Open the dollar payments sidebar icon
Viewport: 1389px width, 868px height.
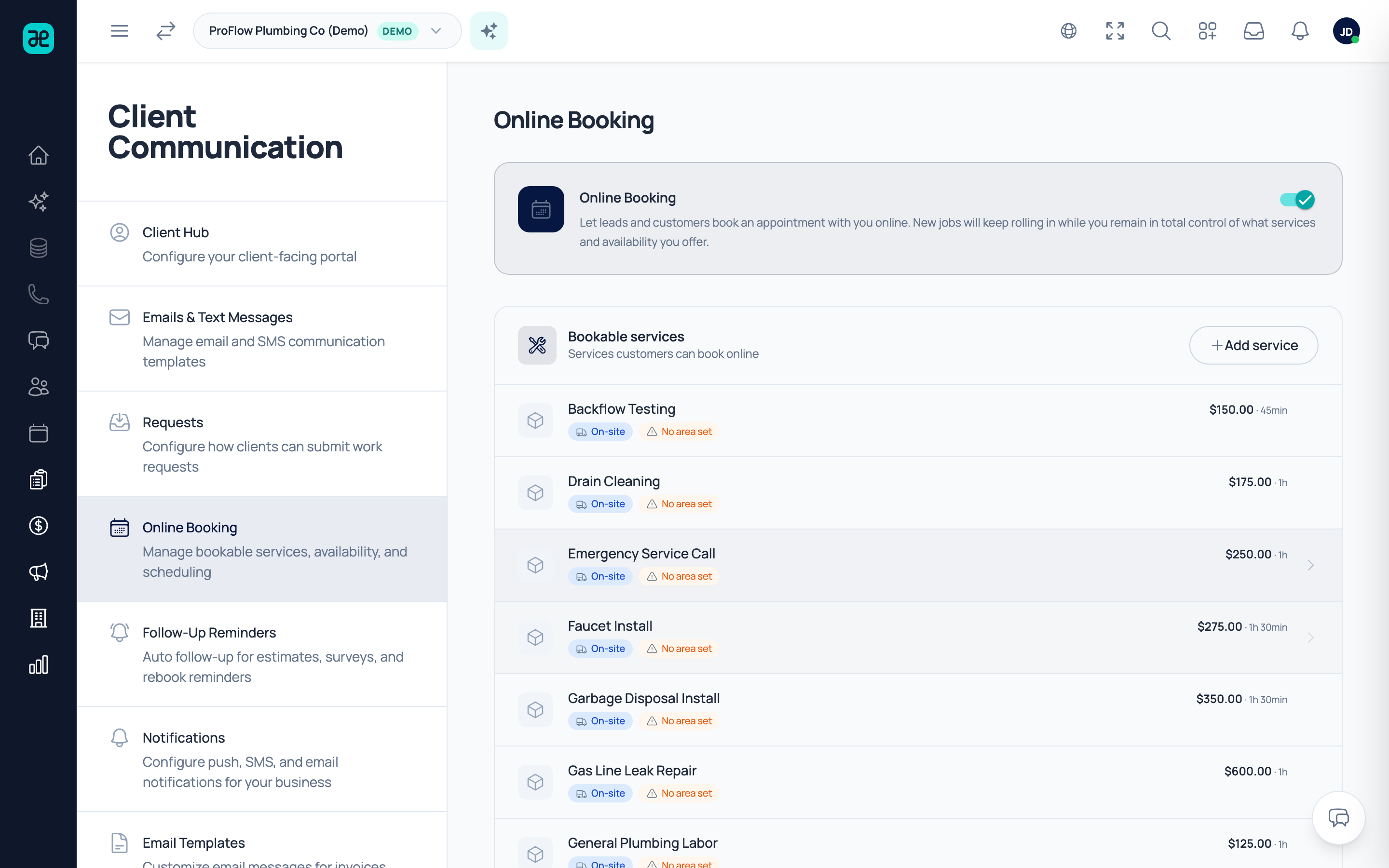[x=39, y=526]
